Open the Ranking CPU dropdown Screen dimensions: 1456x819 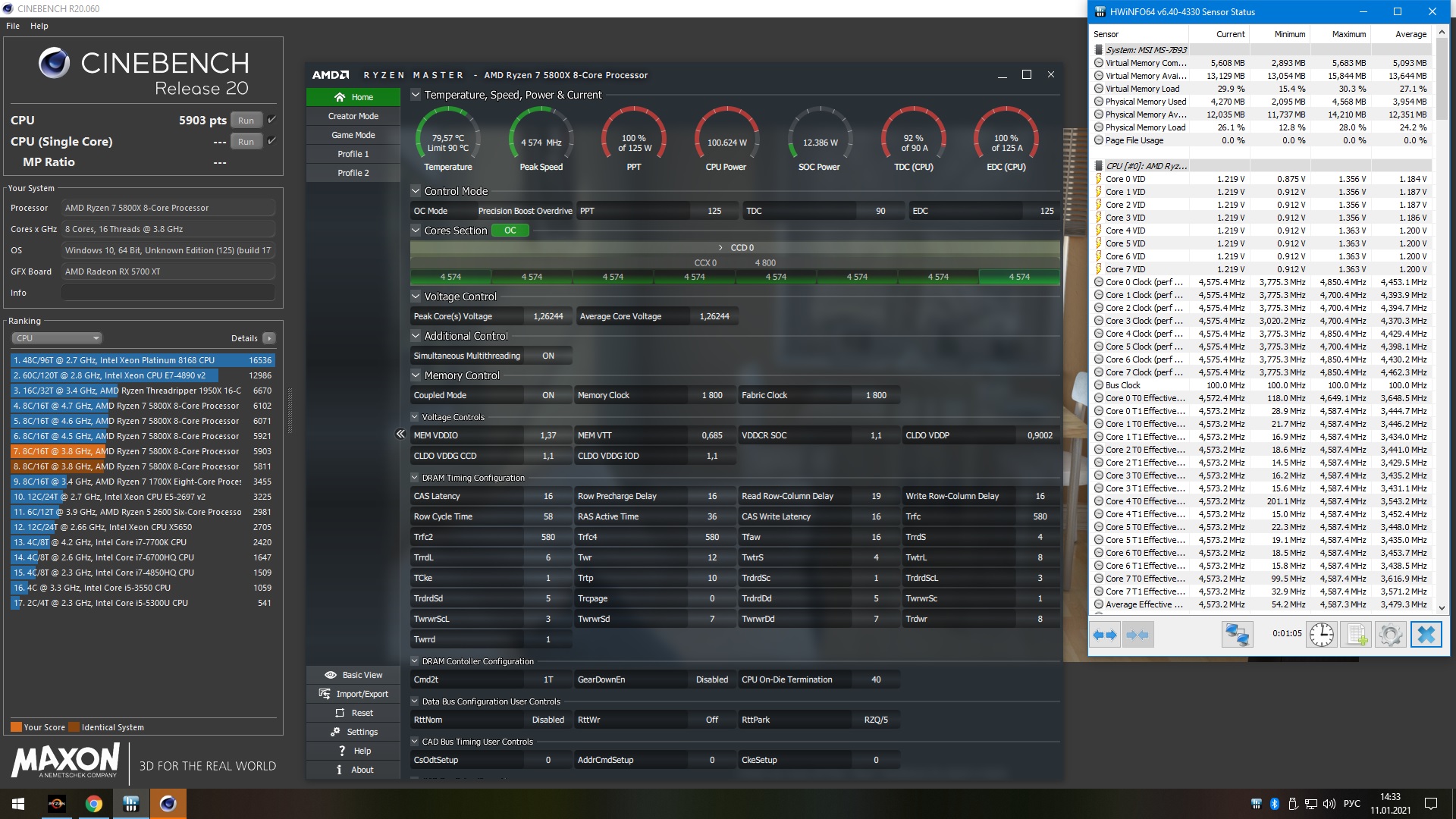[x=57, y=338]
